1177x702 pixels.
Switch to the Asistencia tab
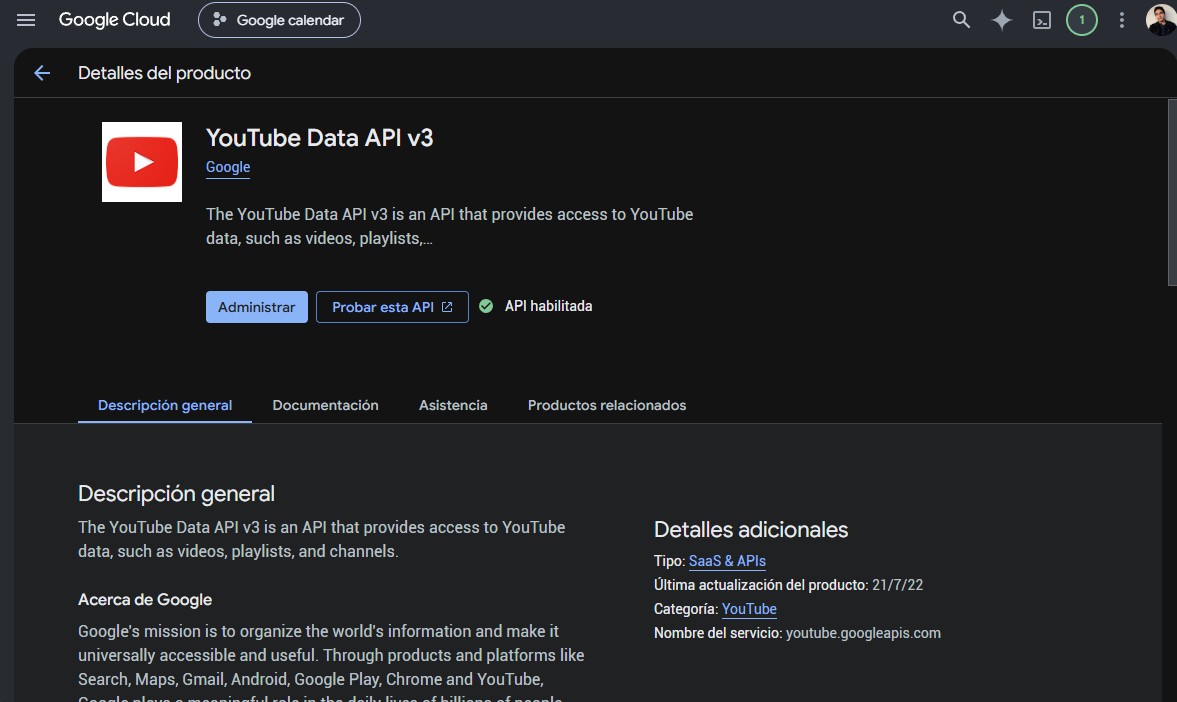click(453, 405)
